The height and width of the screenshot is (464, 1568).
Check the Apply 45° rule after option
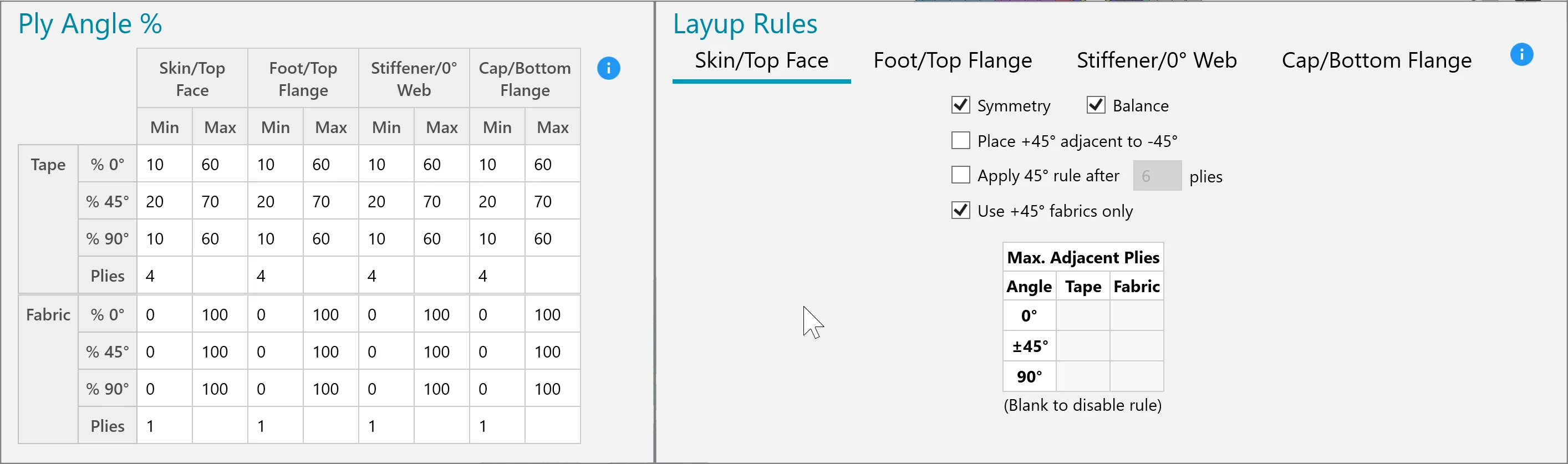point(960,175)
